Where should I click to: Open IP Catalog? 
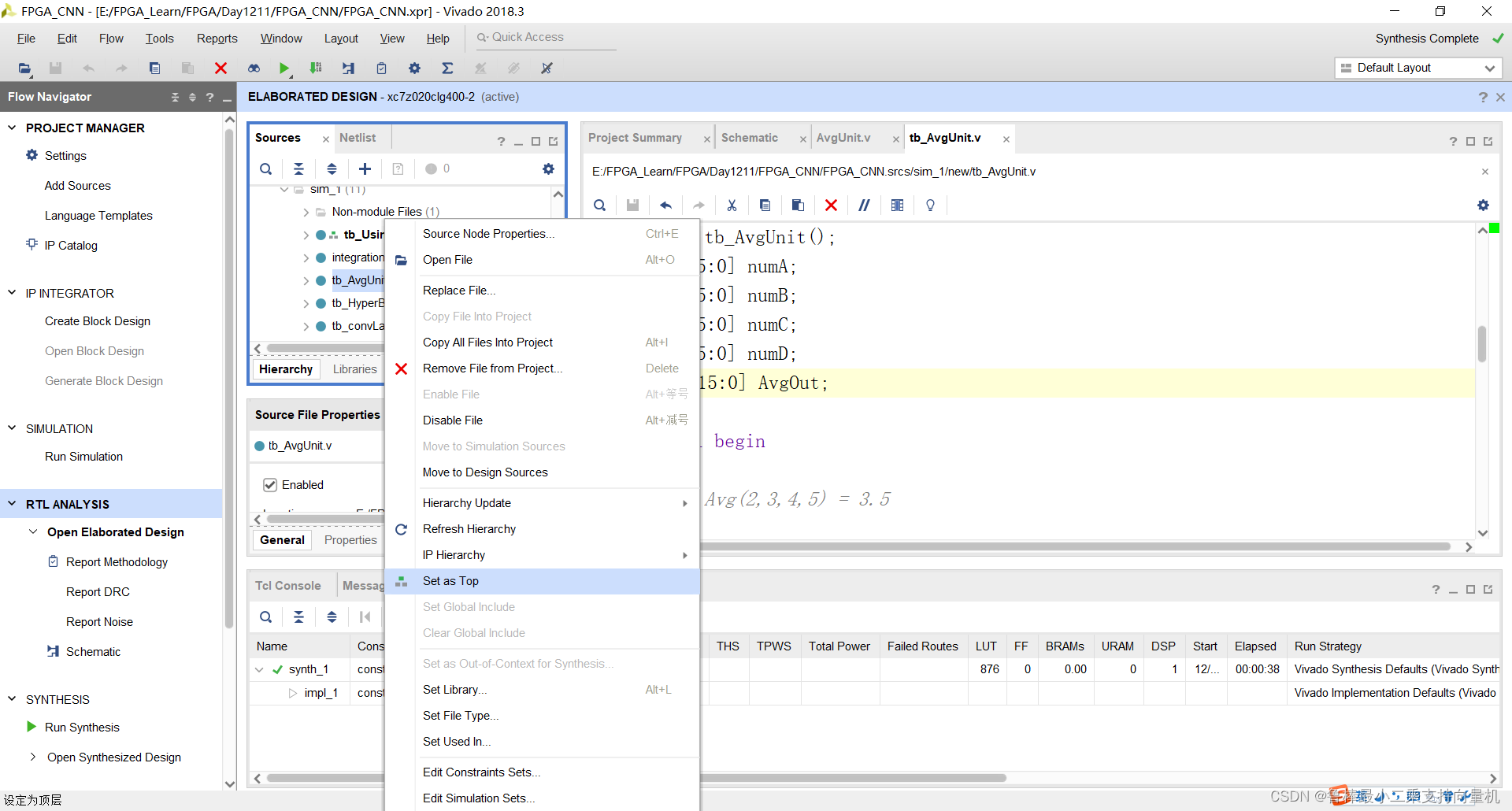(71, 246)
